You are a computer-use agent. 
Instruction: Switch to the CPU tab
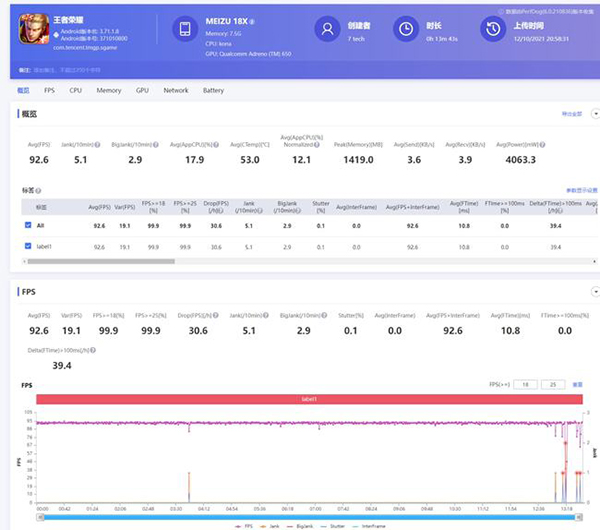tap(76, 90)
